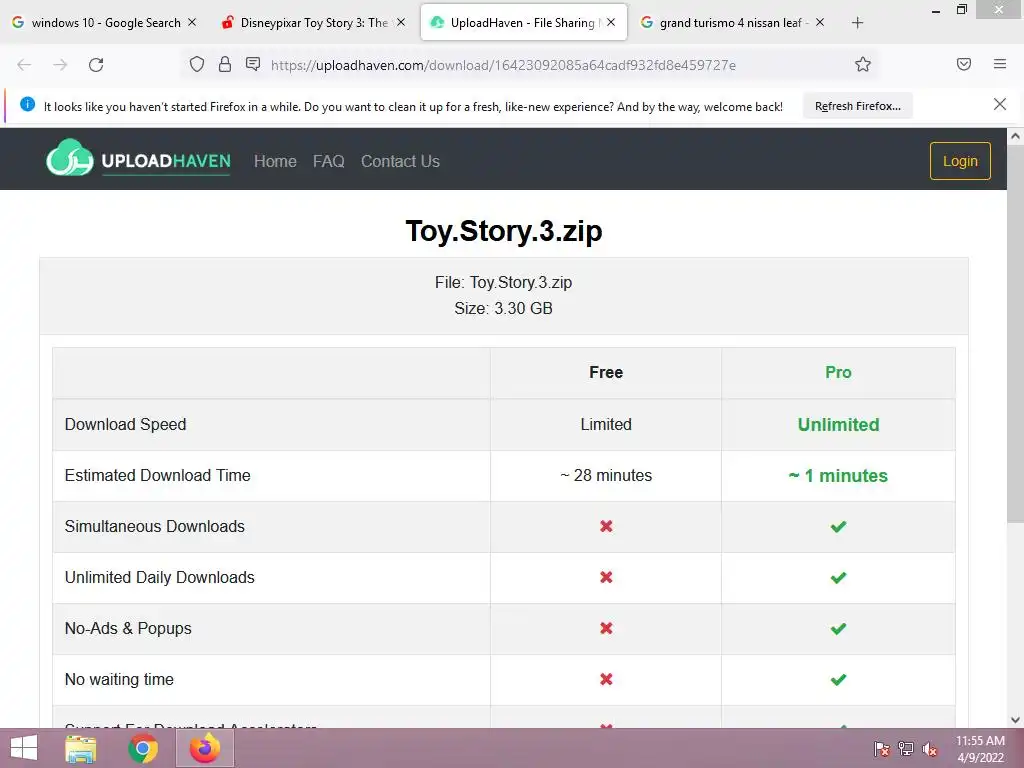Click the Download Speed row label

(125, 424)
